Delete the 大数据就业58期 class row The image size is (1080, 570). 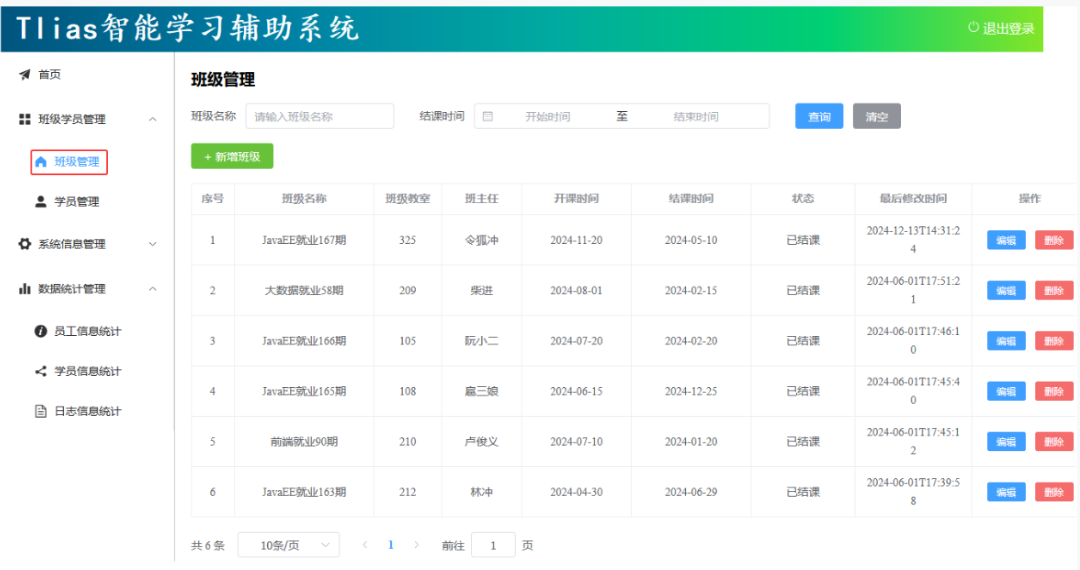click(x=1053, y=290)
